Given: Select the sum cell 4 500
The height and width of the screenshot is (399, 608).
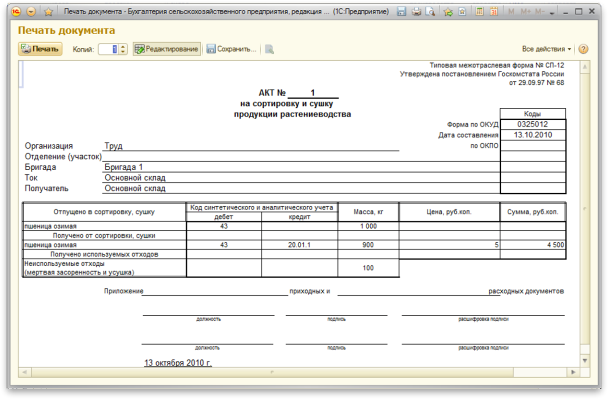Looking at the screenshot, I should tap(533, 245).
